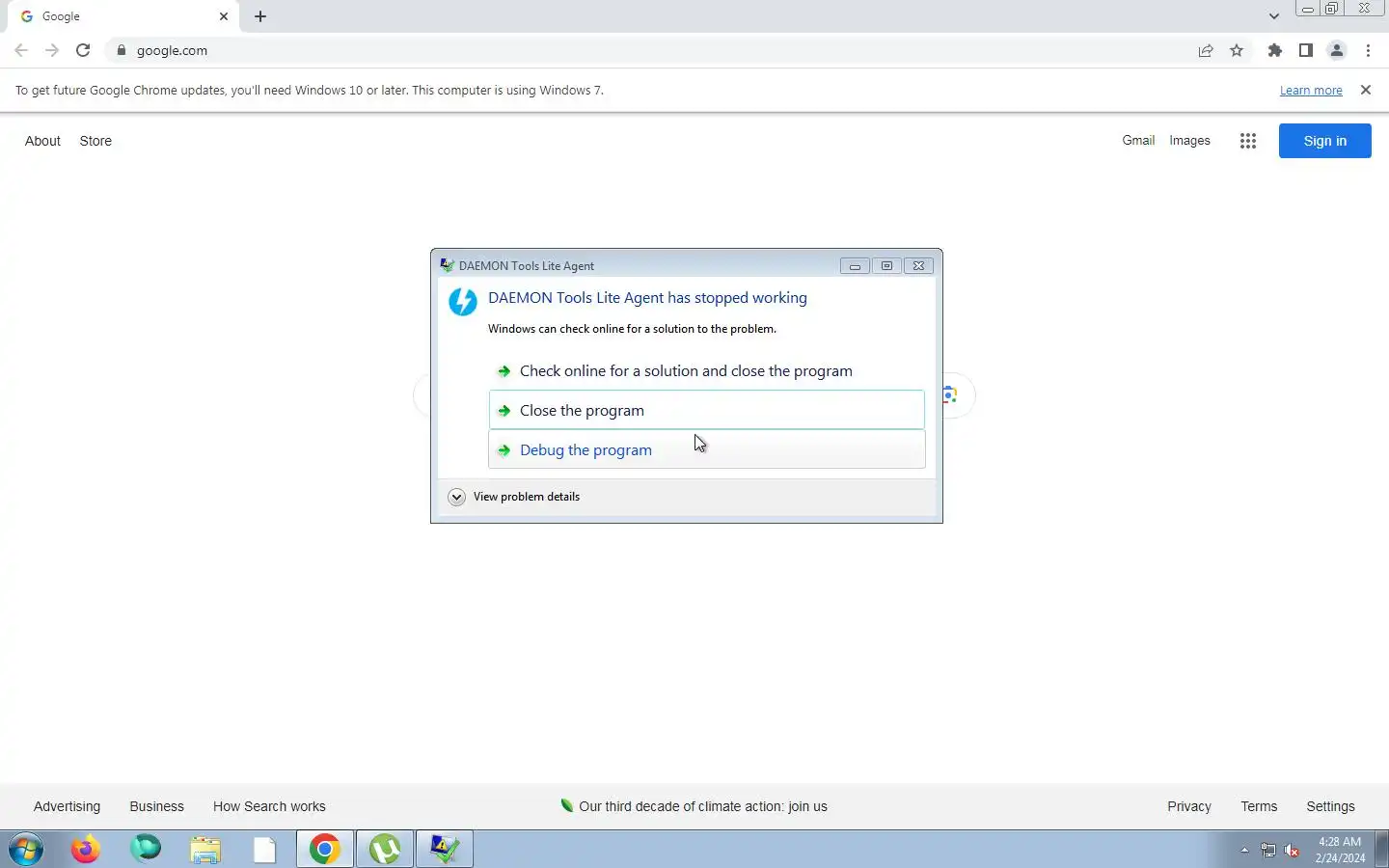Click the Show desktop strip
The image size is (1389, 868).
pyautogui.click(x=1381, y=849)
